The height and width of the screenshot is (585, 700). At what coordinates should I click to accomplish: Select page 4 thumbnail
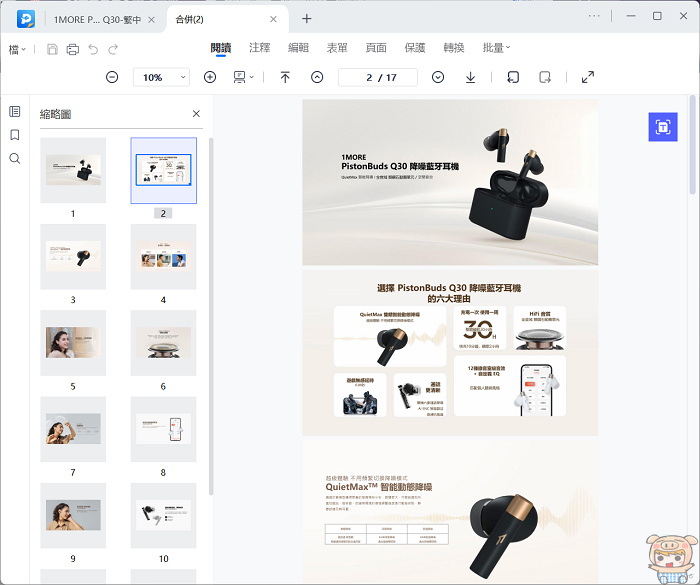(163, 256)
